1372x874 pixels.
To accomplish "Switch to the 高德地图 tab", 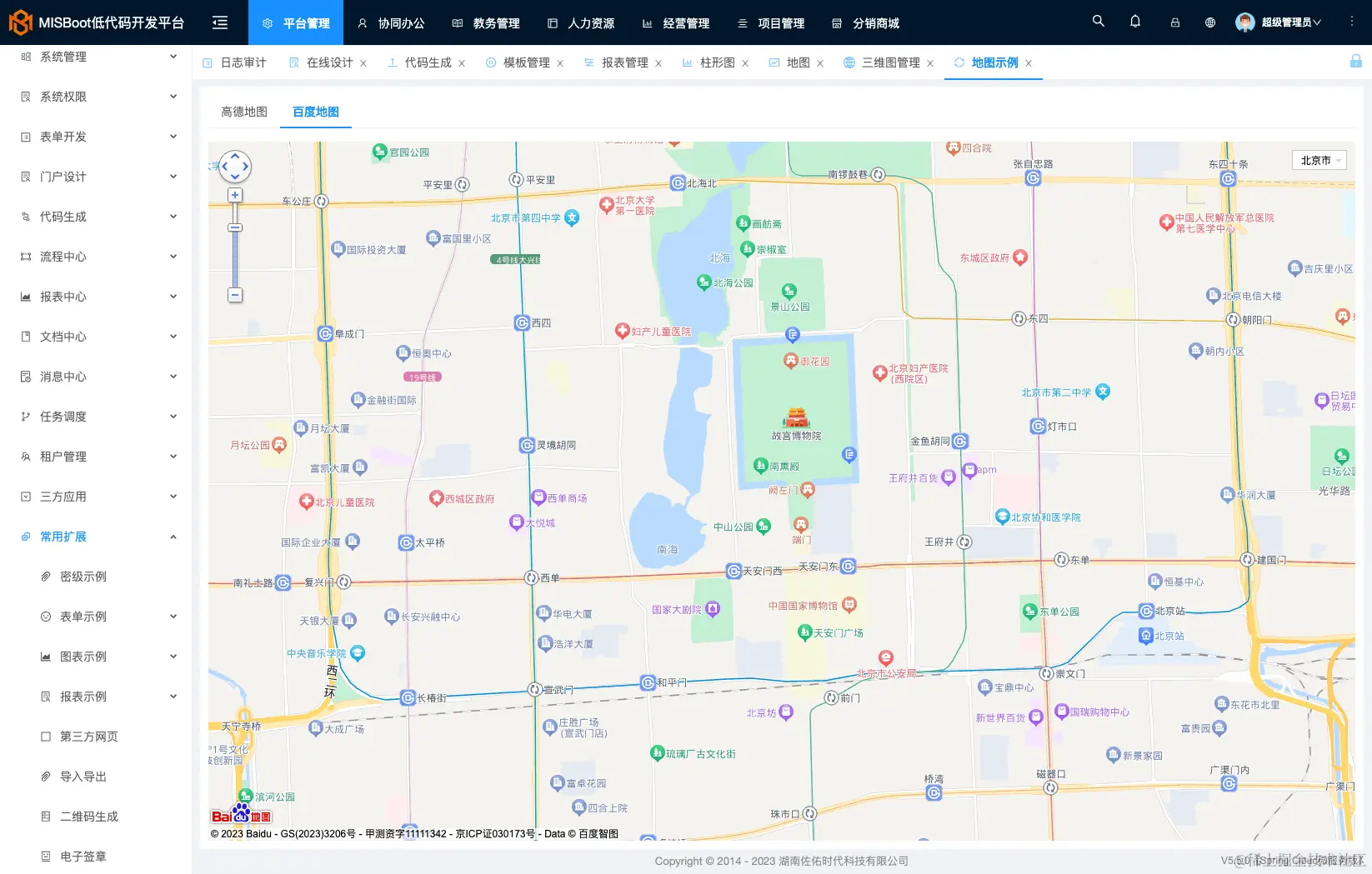I will click(x=244, y=112).
